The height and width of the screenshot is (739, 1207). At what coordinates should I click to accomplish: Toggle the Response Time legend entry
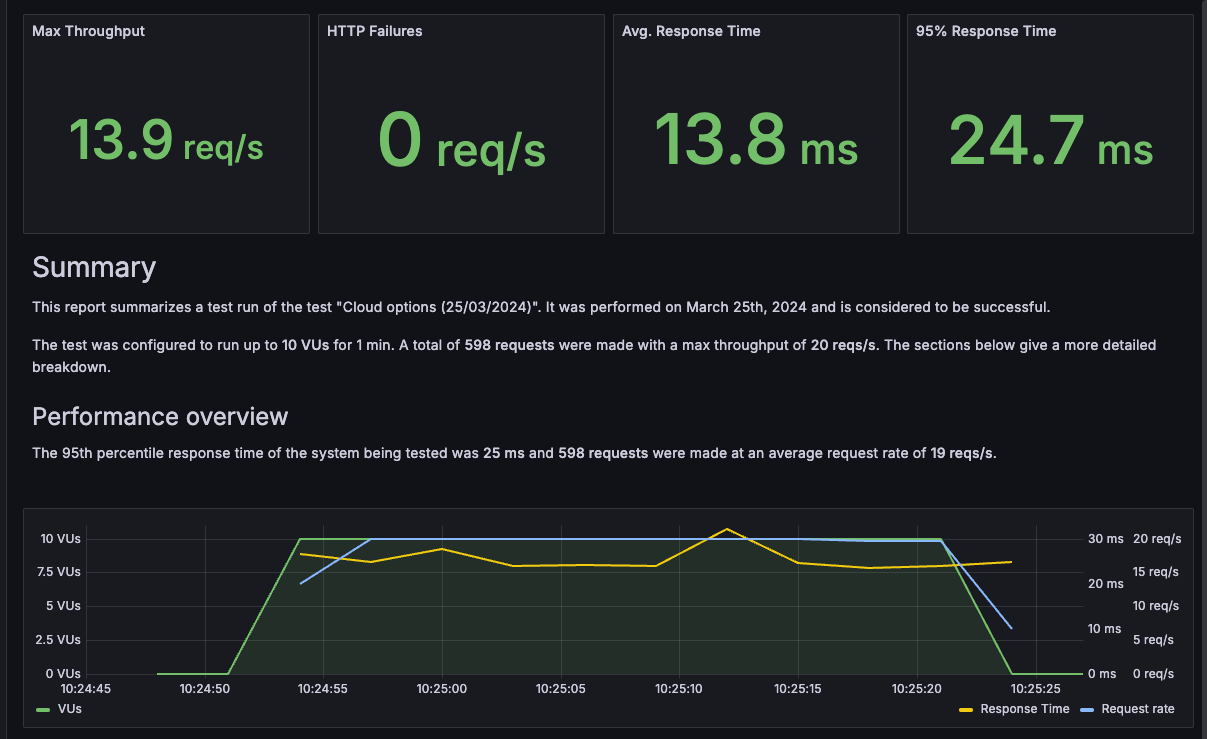[x=1023, y=708]
